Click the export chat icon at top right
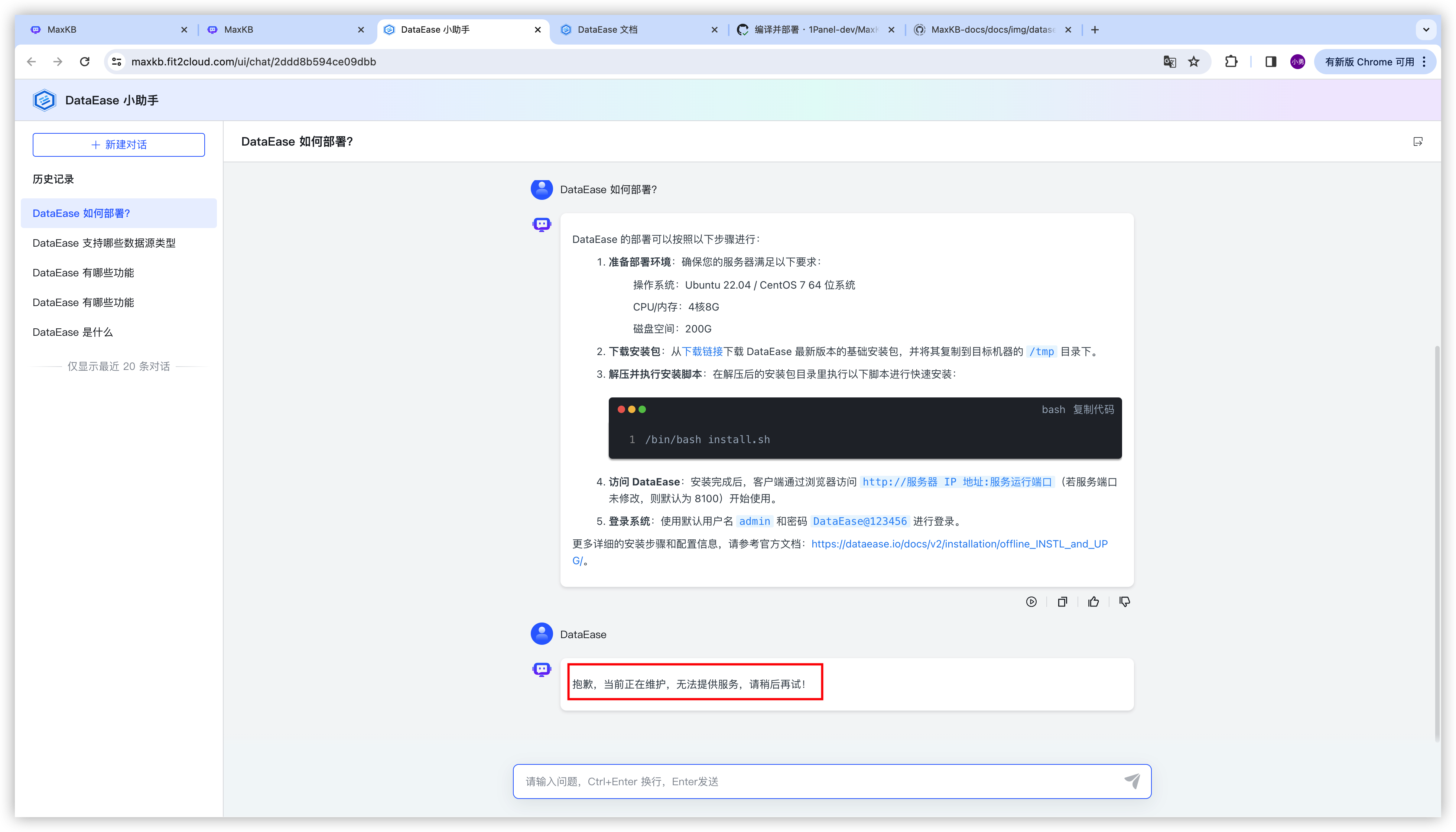Viewport: 1456px width, 832px height. pos(1418,142)
